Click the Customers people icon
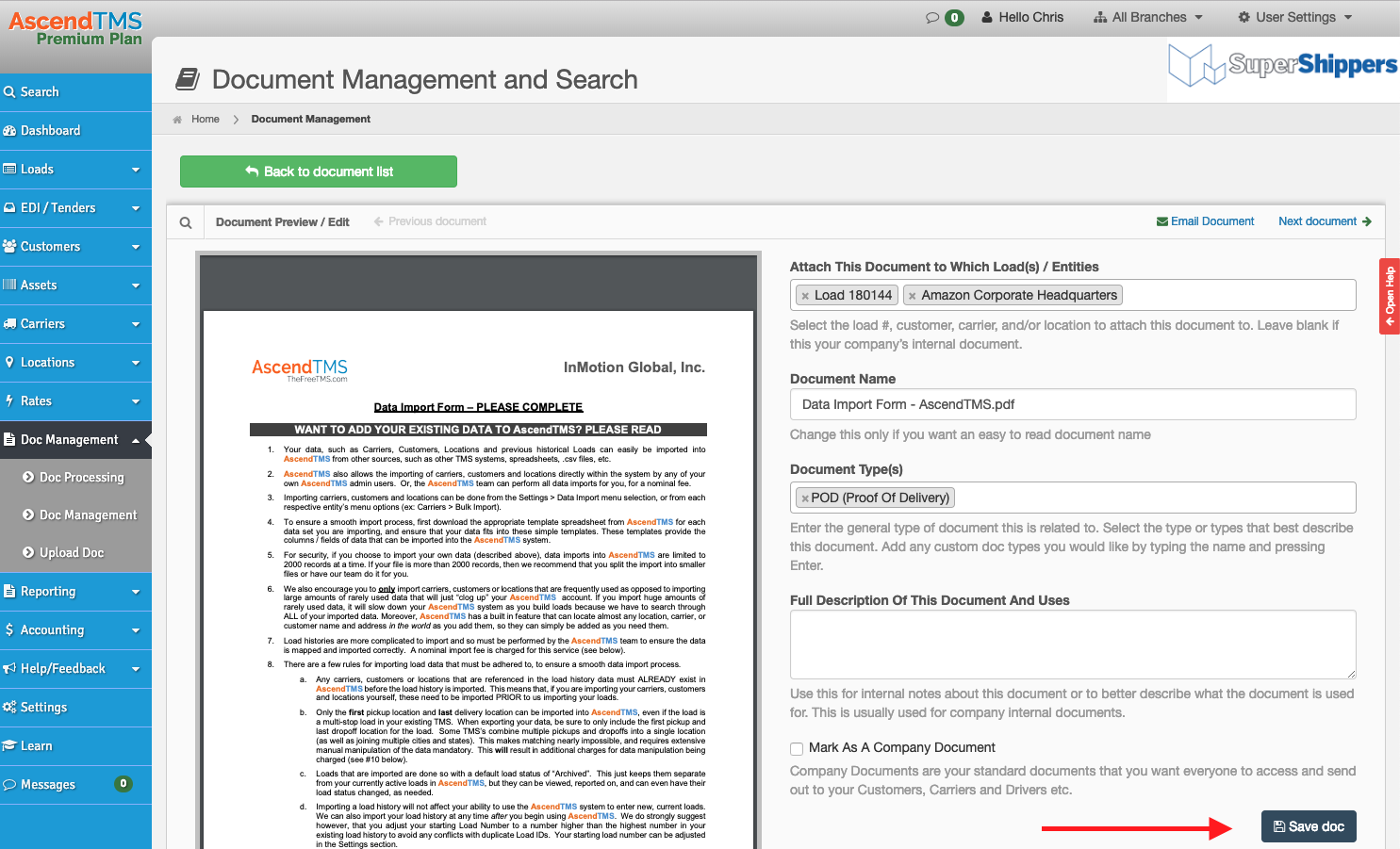 tap(9, 246)
